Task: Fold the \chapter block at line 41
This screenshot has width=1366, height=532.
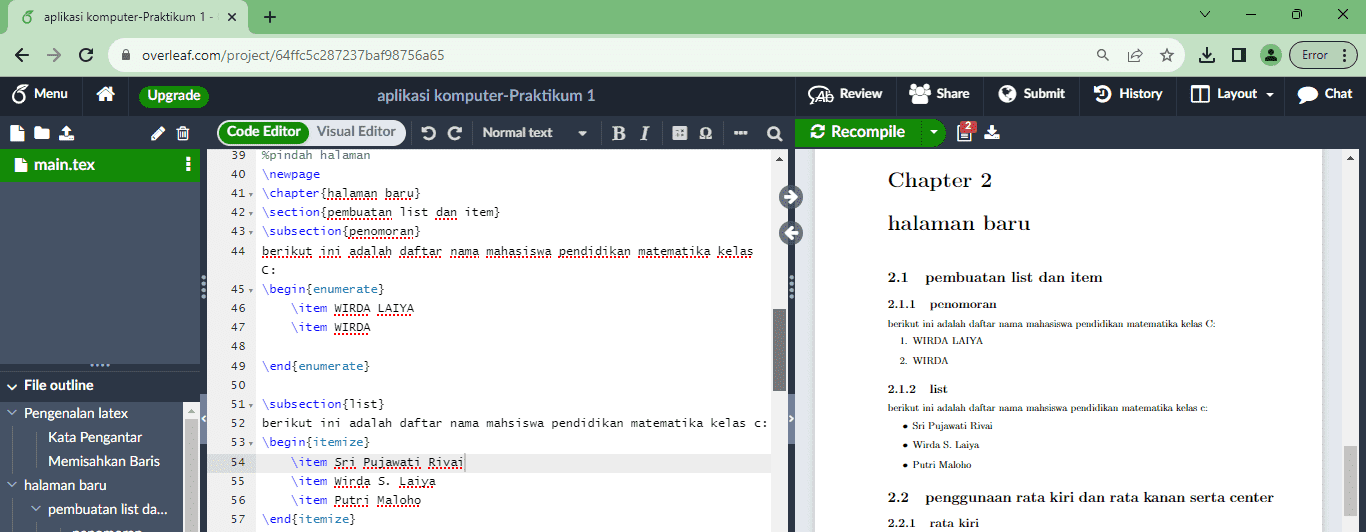Action: coord(252,193)
